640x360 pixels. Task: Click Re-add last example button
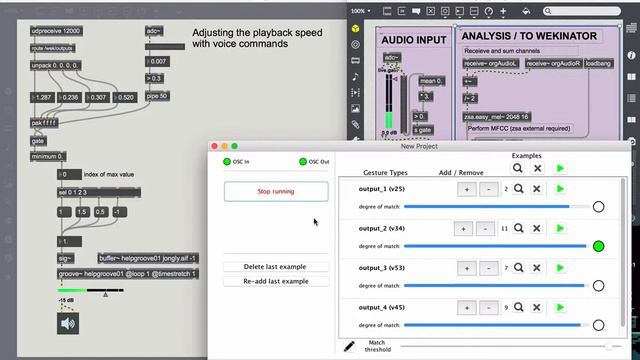(x=276, y=281)
